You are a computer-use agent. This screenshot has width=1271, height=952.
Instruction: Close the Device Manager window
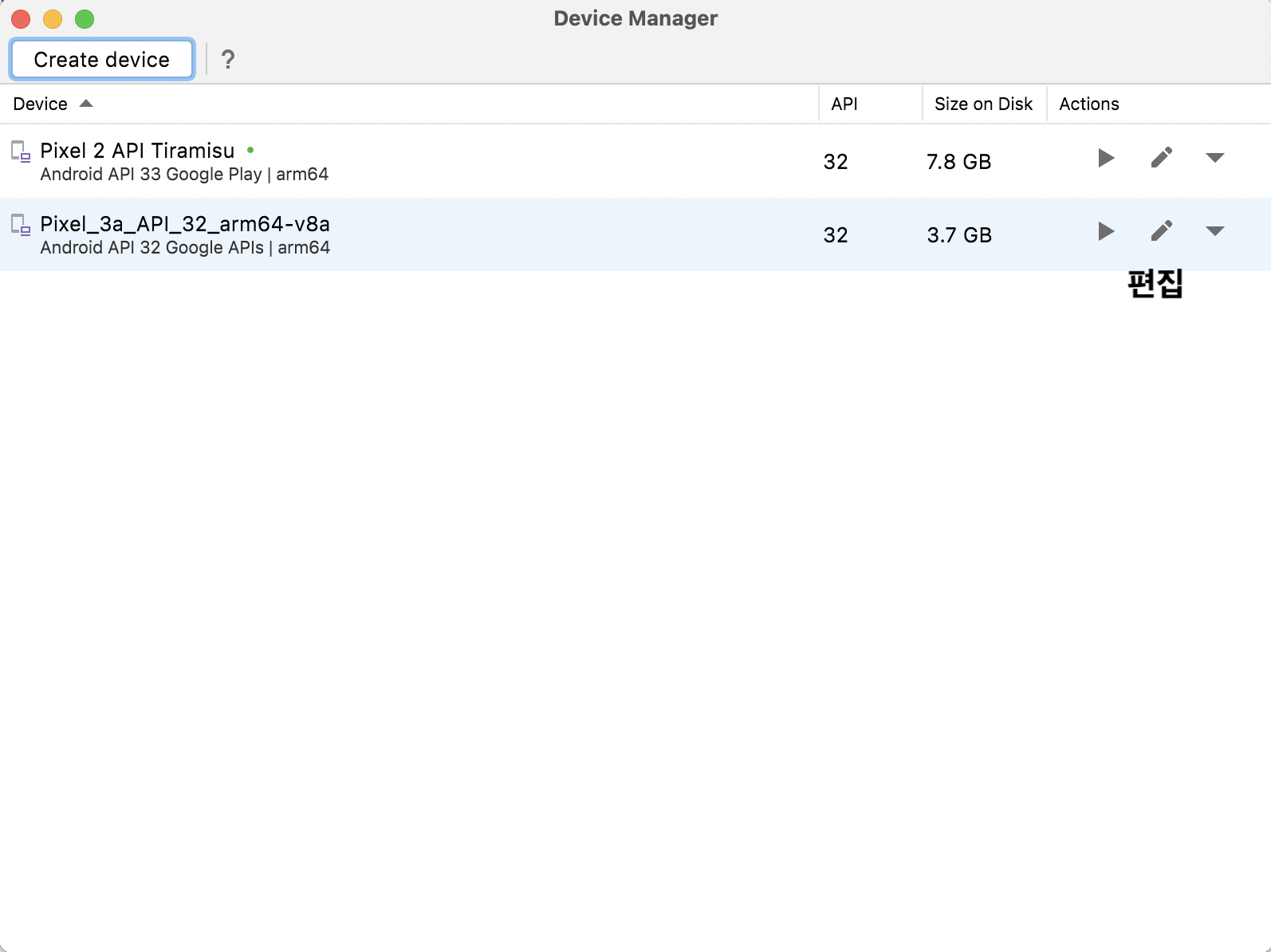click(21, 18)
